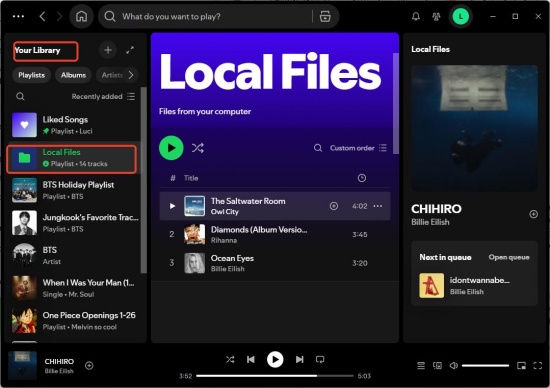Show more filter chips with the chevron
The height and width of the screenshot is (388, 550).
(x=131, y=75)
